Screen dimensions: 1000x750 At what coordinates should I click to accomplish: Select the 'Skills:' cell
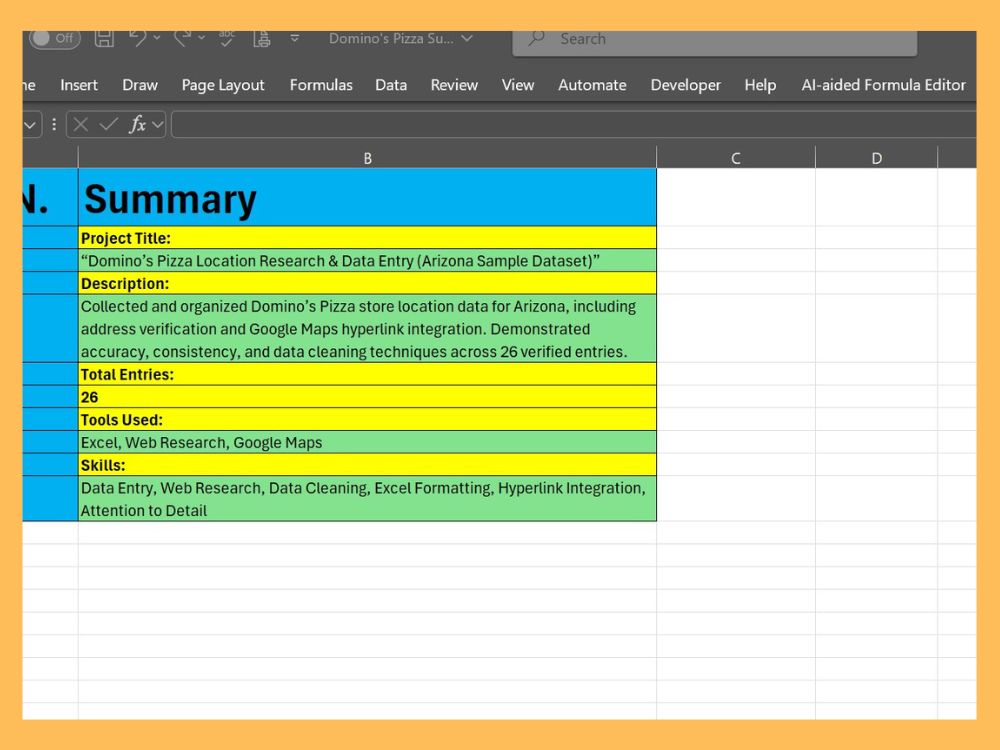tap(367, 465)
